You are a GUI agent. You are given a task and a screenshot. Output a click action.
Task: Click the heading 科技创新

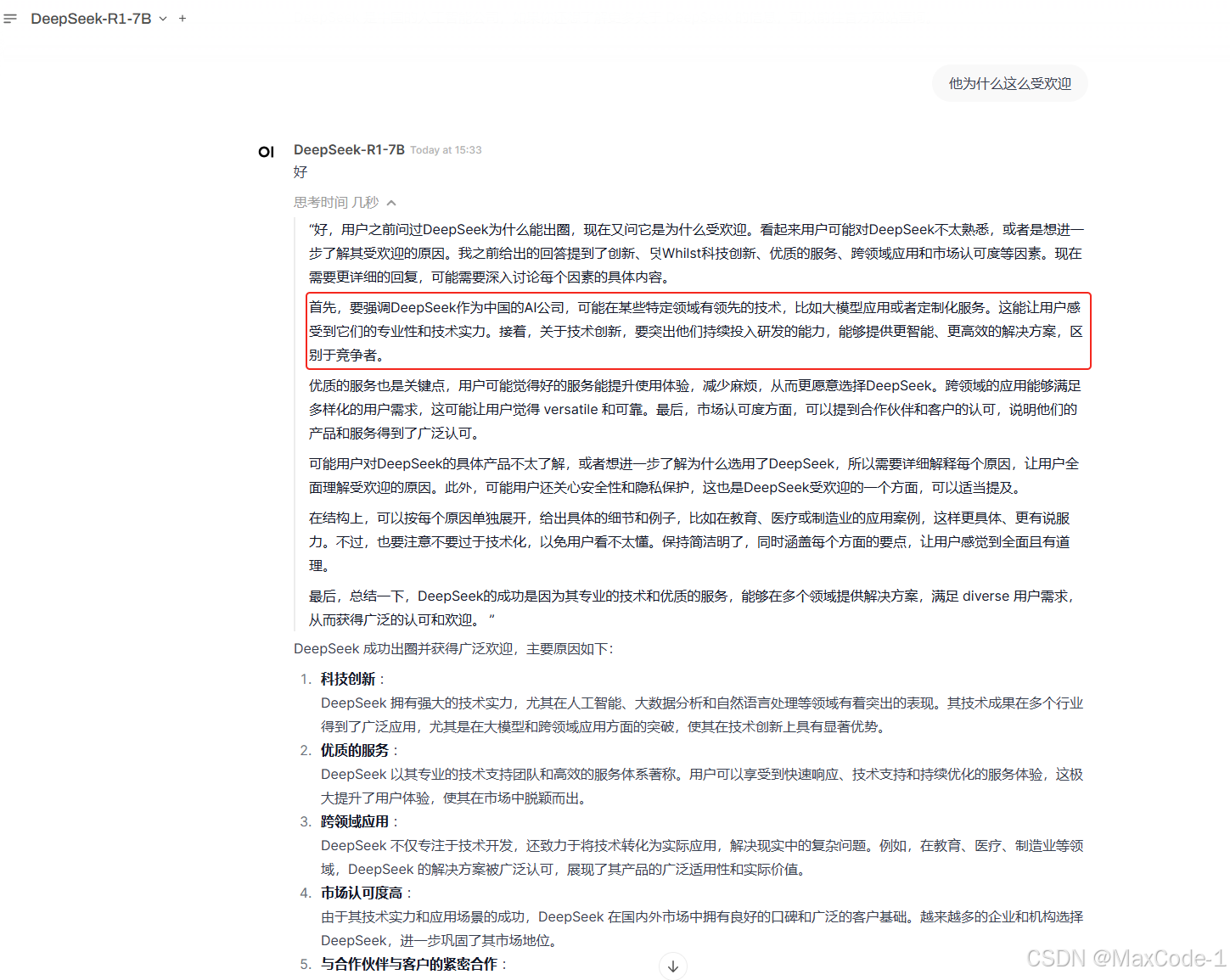(348, 679)
